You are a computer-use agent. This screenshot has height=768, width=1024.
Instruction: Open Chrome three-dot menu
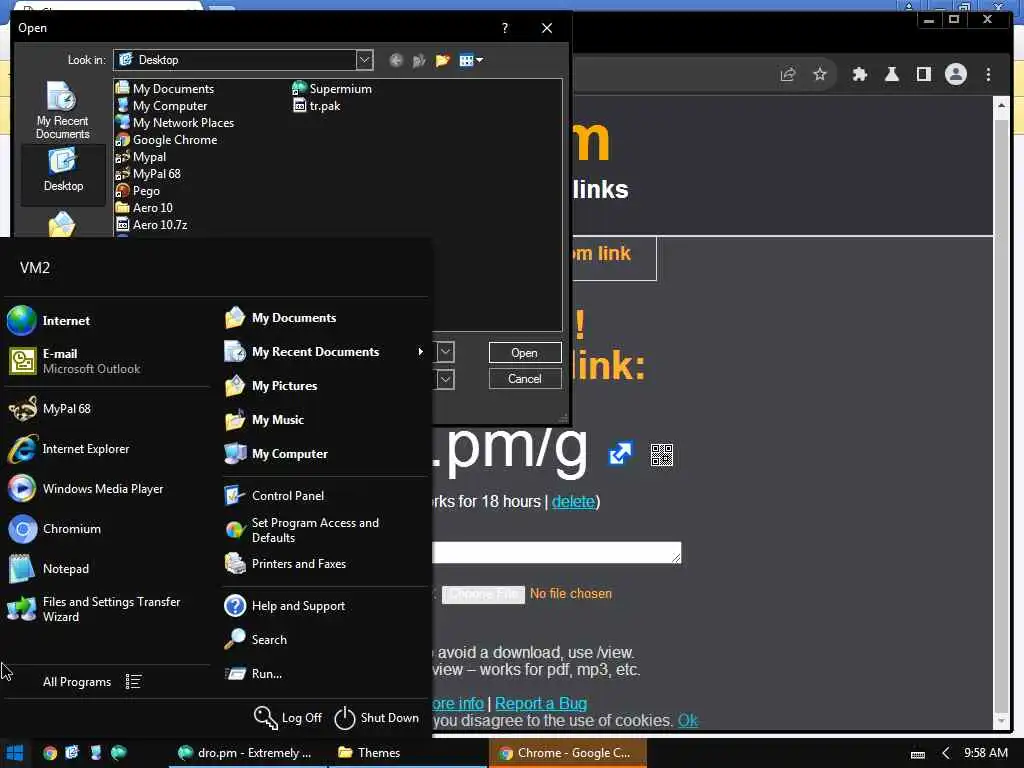[988, 74]
